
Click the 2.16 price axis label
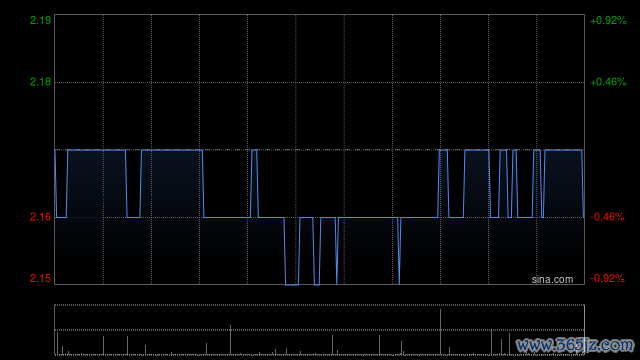(x=40, y=217)
